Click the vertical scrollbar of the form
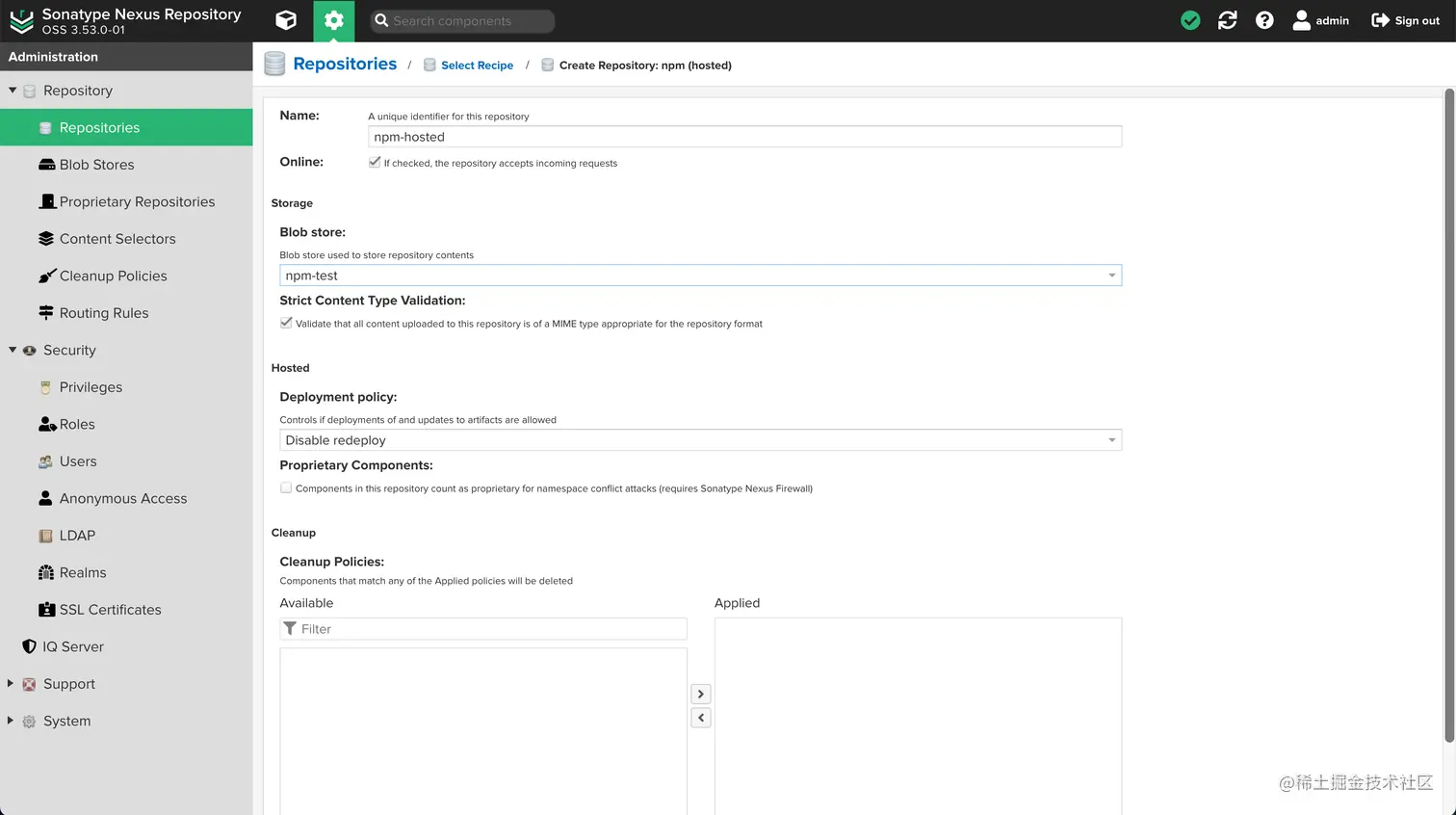 pyautogui.click(x=1448, y=414)
